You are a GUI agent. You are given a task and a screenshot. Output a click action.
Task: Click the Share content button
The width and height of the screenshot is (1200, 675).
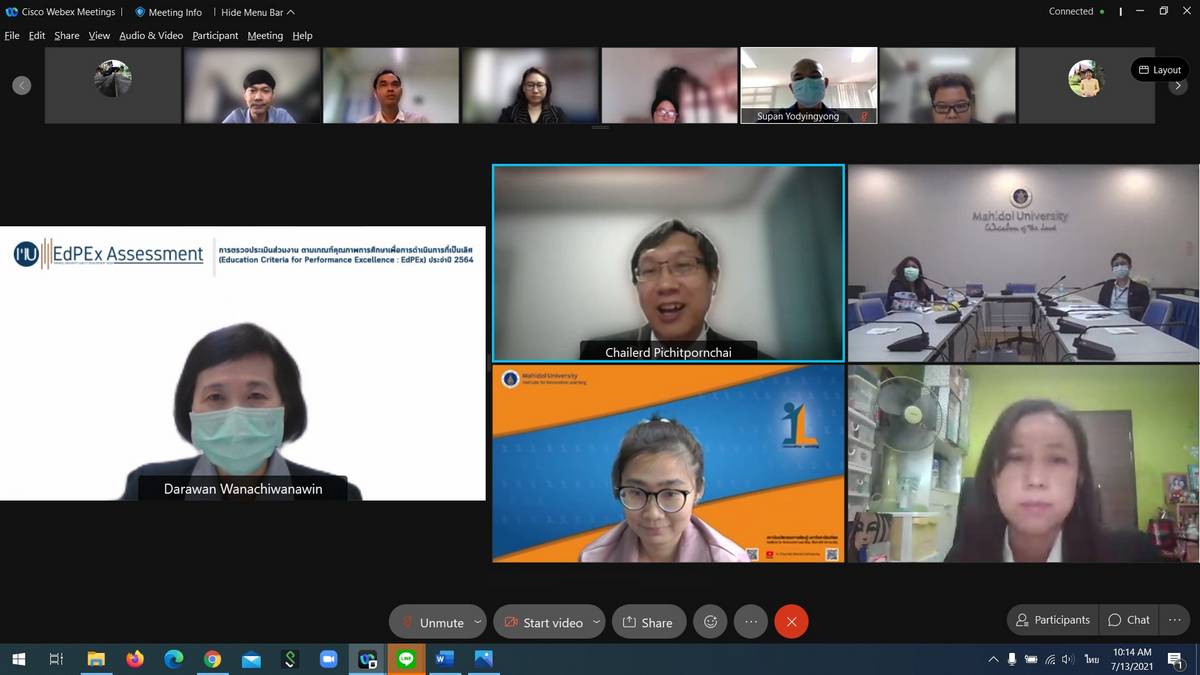[x=648, y=622]
